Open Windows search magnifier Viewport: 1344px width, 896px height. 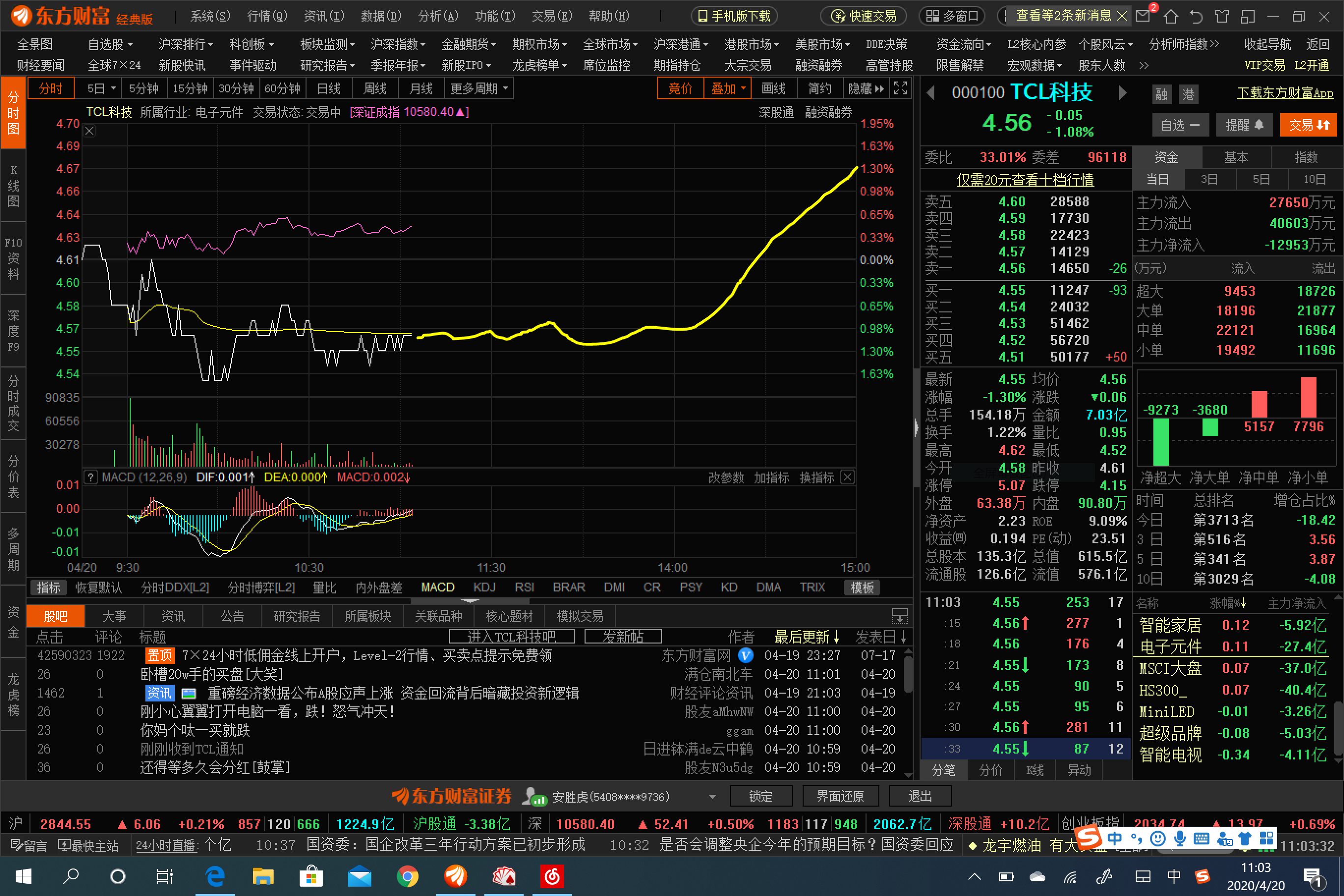click(x=71, y=876)
